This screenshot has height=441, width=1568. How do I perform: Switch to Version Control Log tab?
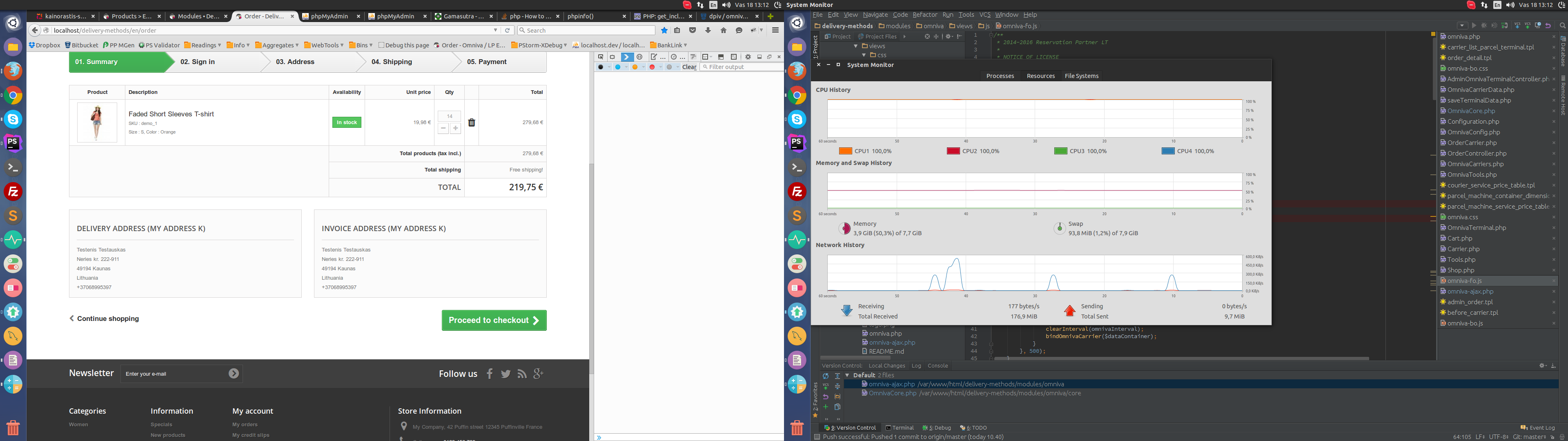pyautogui.click(x=916, y=366)
